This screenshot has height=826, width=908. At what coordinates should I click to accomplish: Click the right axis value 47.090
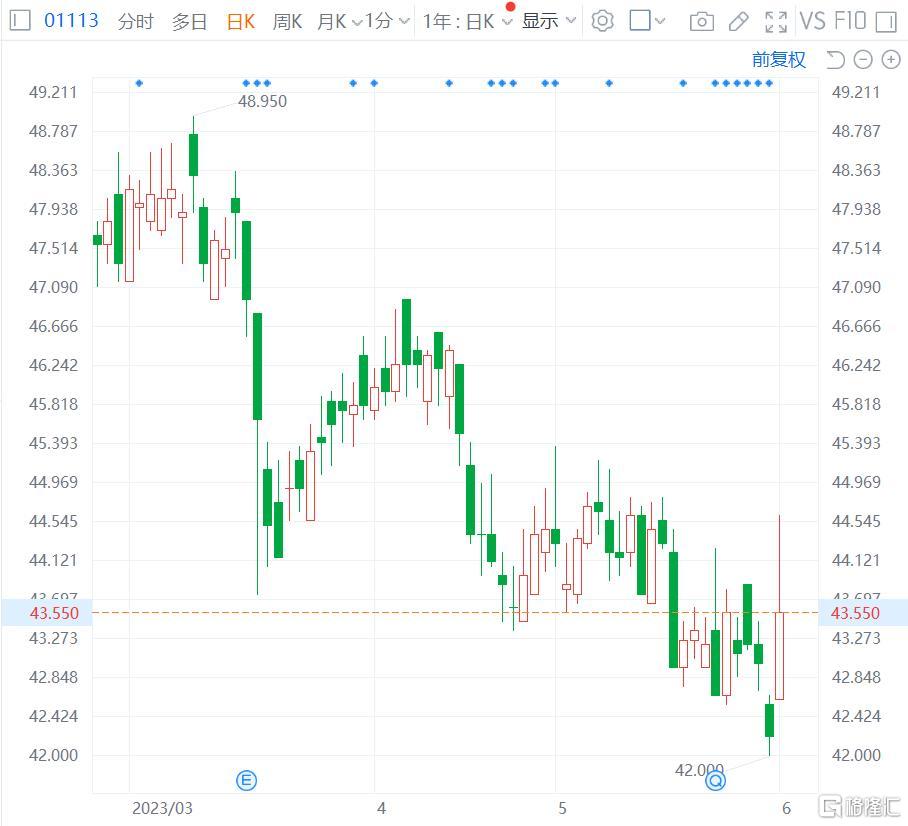(x=856, y=287)
